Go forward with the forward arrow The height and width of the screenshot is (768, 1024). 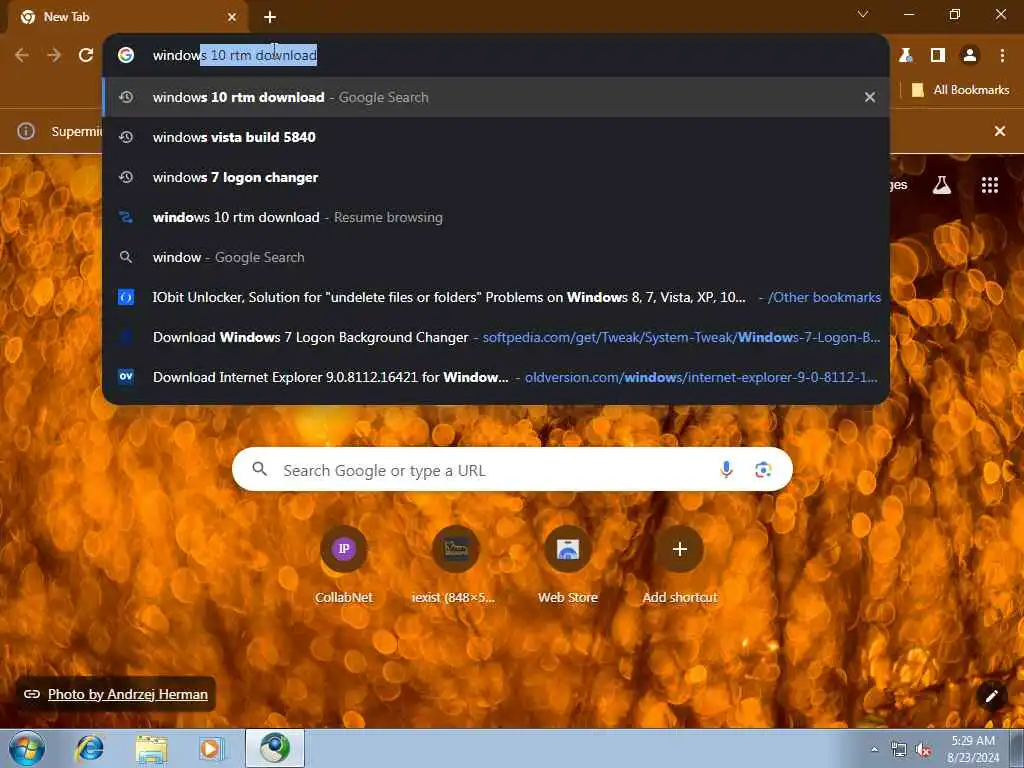click(54, 56)
